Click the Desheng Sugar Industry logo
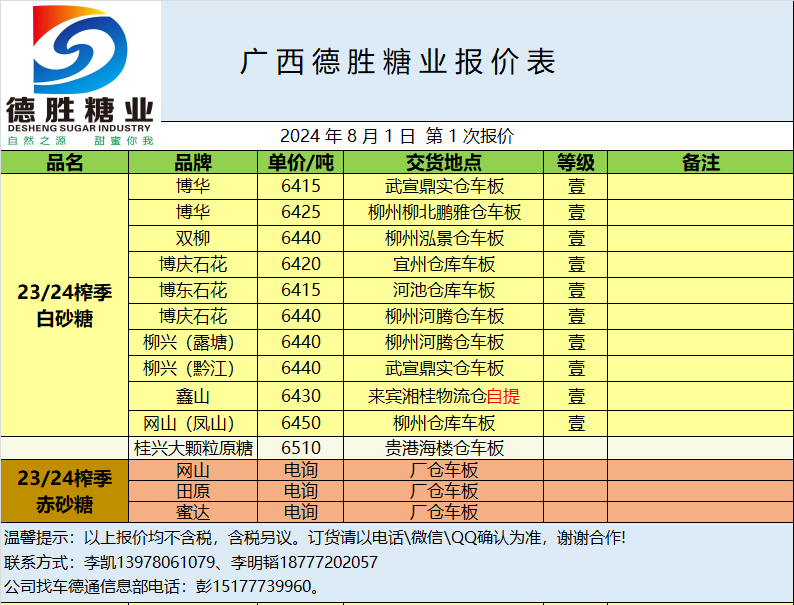 (x=80, y=75)
